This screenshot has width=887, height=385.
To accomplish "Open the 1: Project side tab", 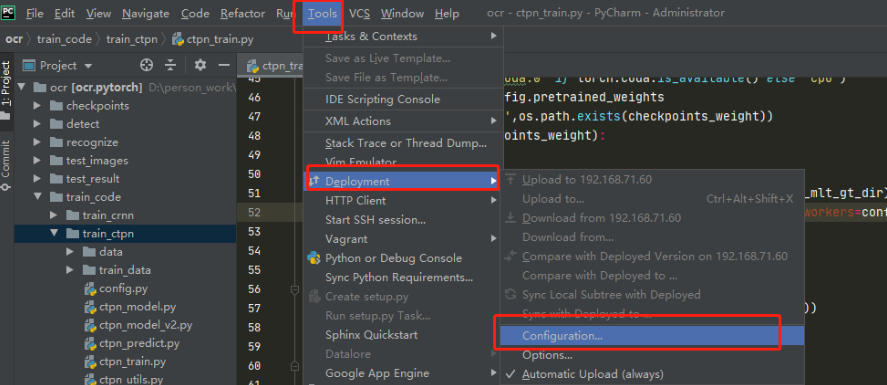I will pos(6,90).
